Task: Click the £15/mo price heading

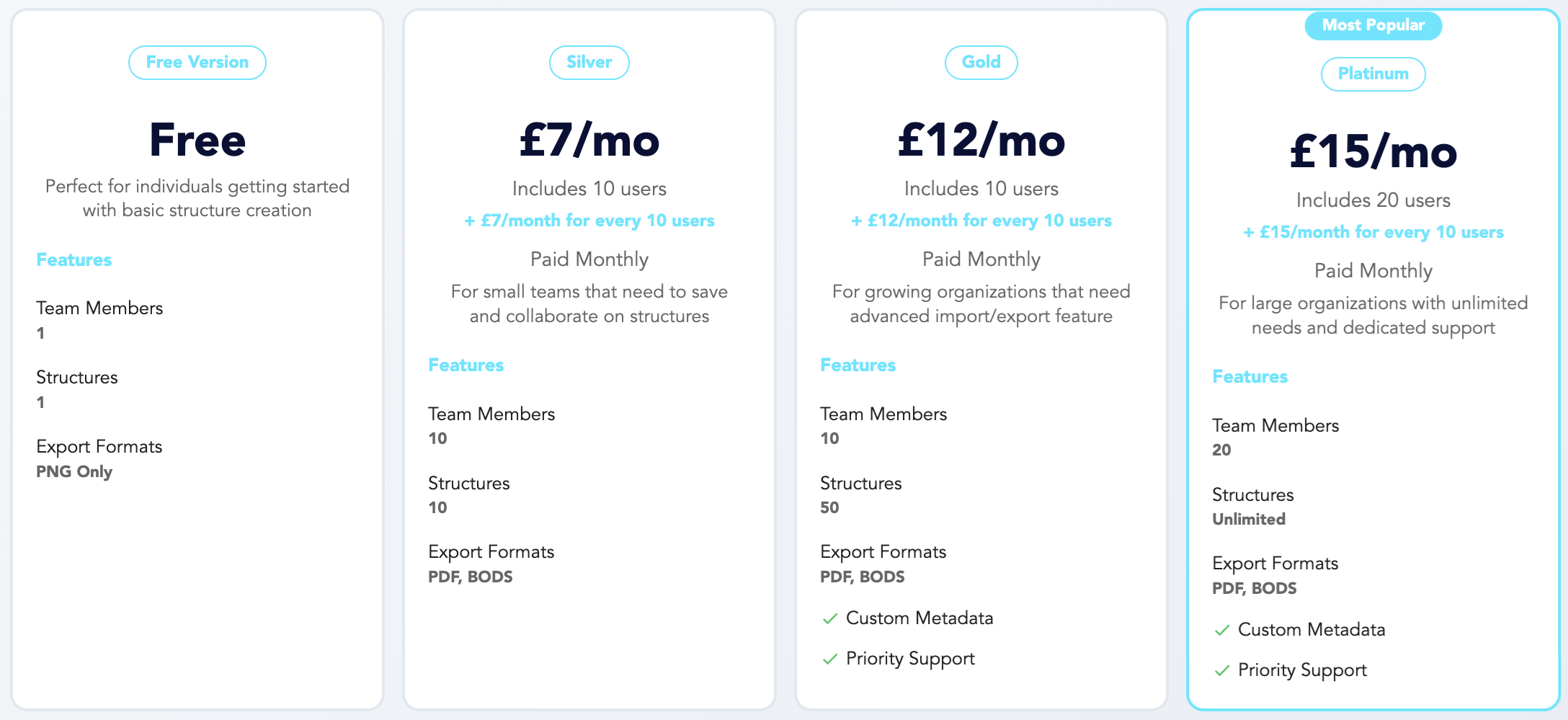Action: 1373,151
